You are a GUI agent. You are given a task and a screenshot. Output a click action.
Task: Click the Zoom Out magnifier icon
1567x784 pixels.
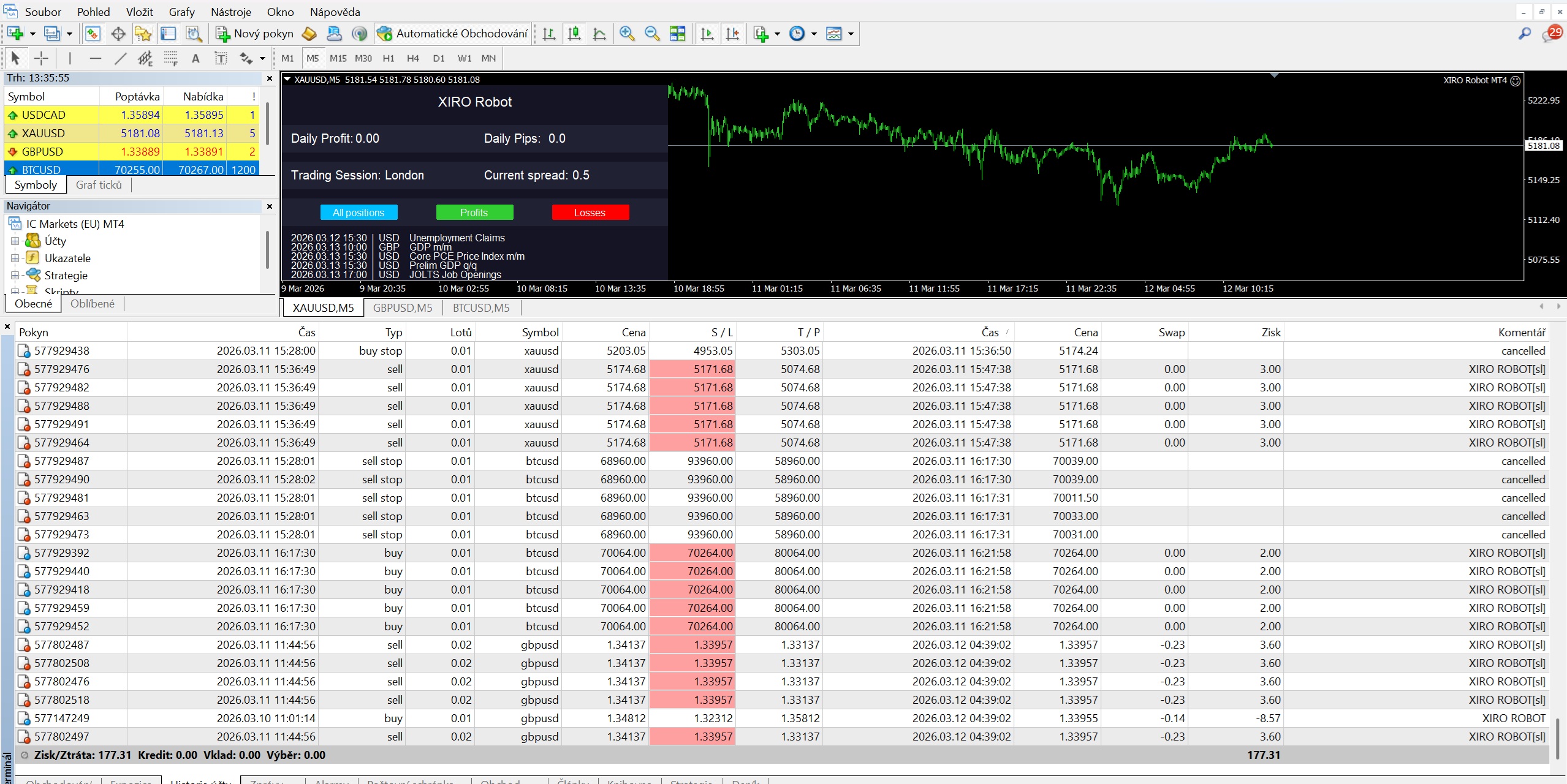pyautogui.click(x=652, y=34)
